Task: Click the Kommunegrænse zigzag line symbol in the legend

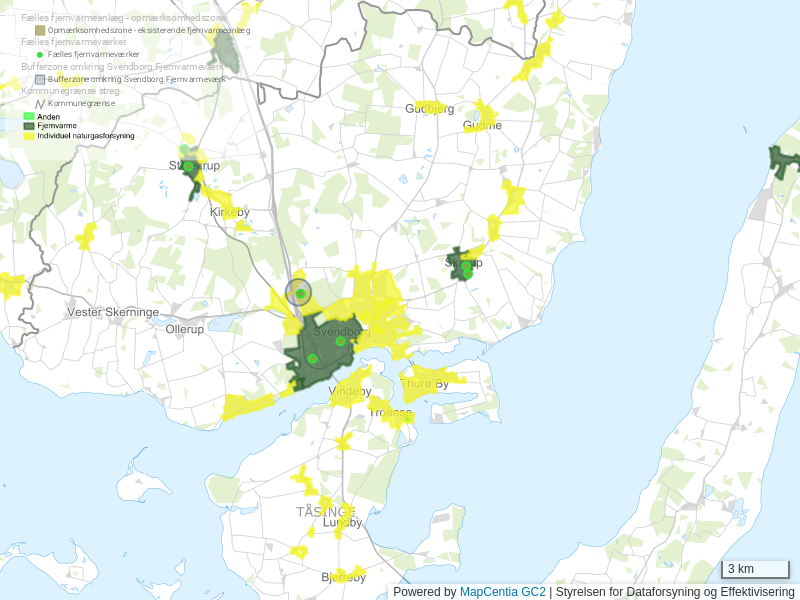Action: pyautogui.click(x=40, y=103)
